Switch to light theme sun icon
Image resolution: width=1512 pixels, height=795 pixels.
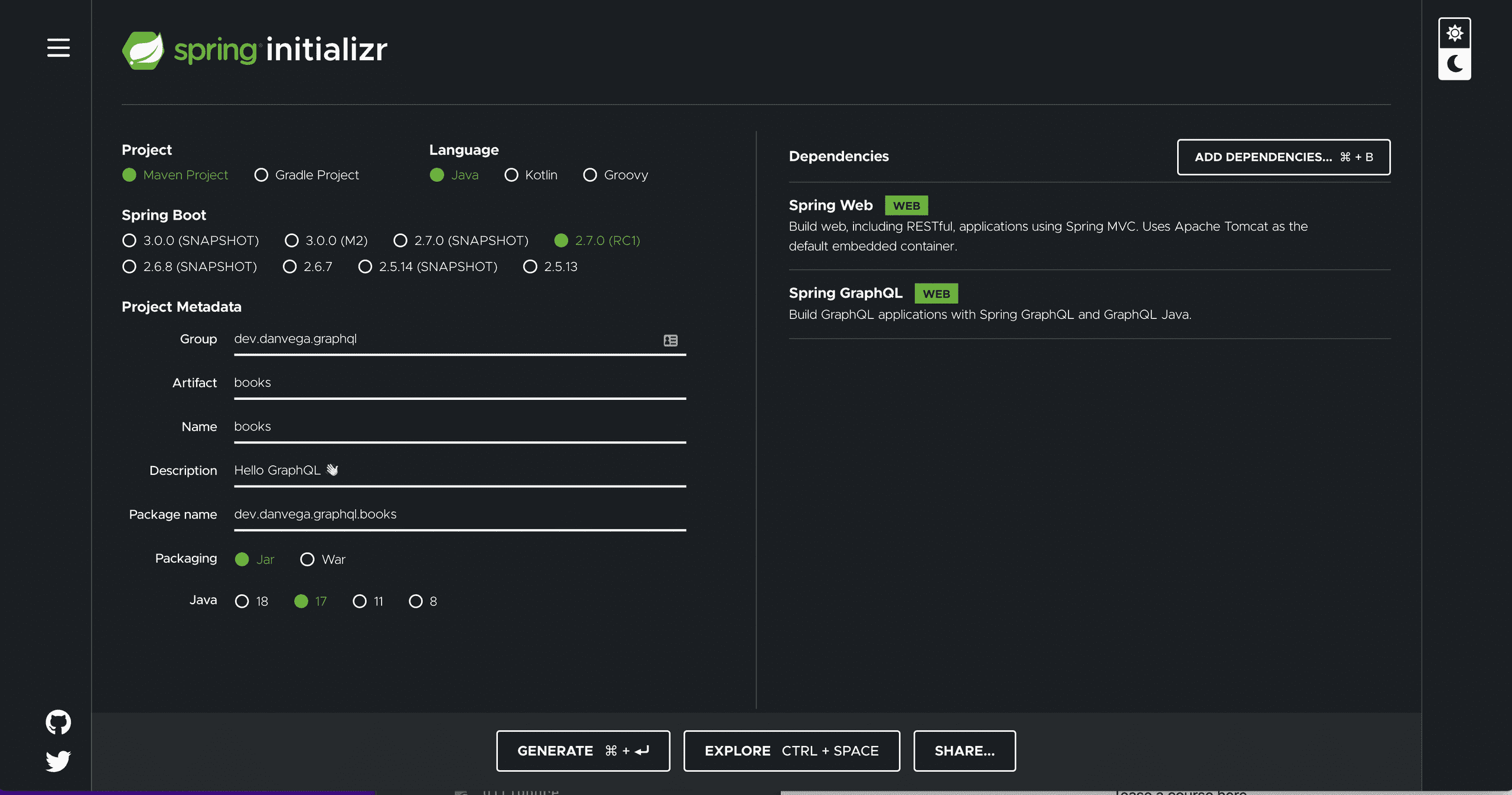1454,33
